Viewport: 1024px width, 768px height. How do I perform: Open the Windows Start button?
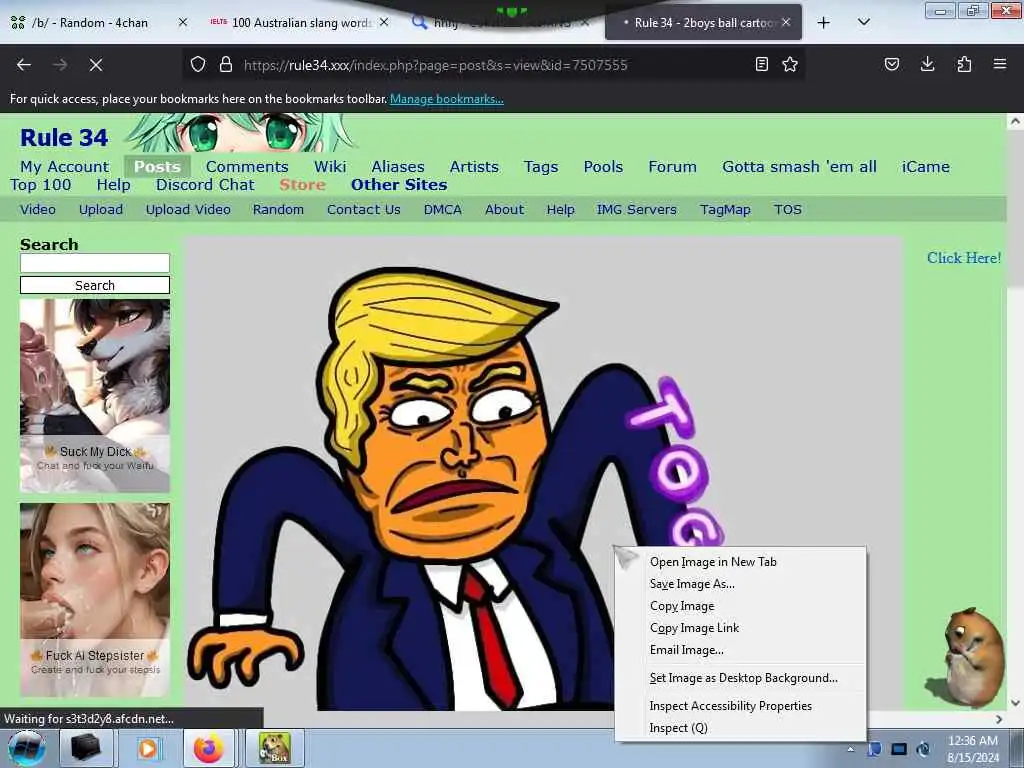coord(26,748)
